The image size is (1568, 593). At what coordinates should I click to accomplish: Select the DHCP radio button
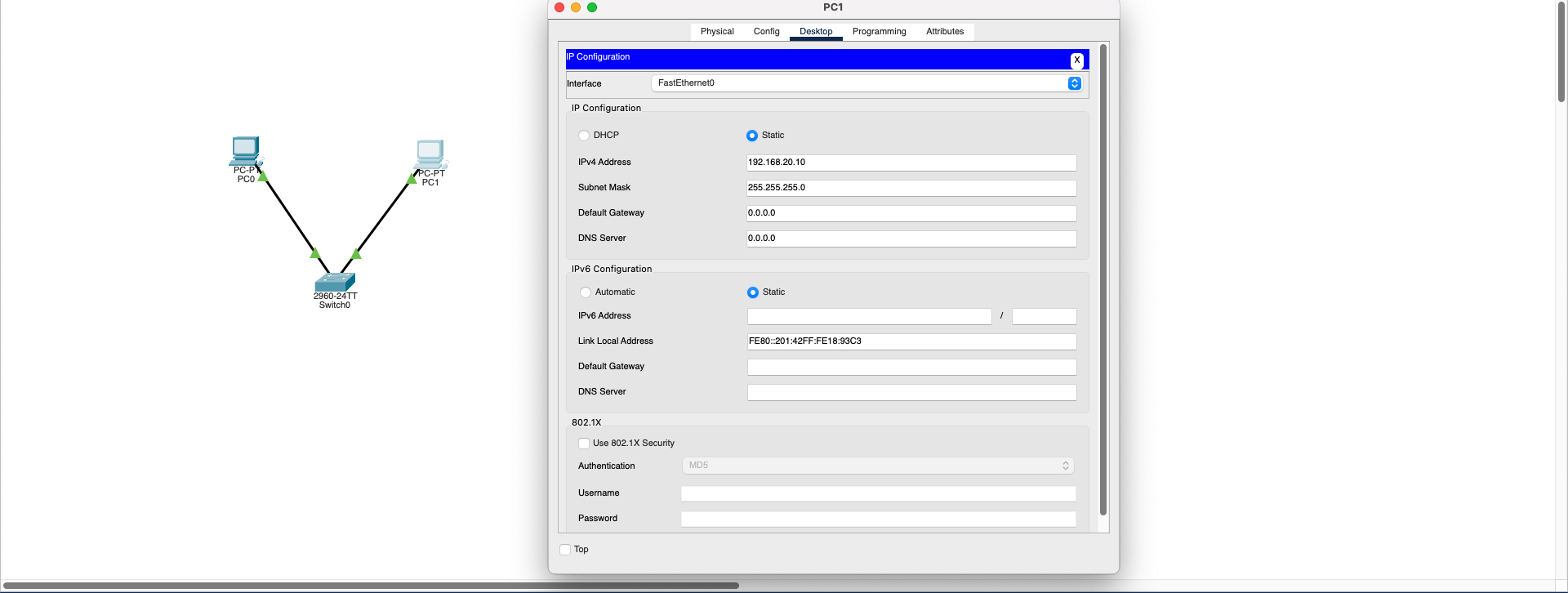pos(584,136)
